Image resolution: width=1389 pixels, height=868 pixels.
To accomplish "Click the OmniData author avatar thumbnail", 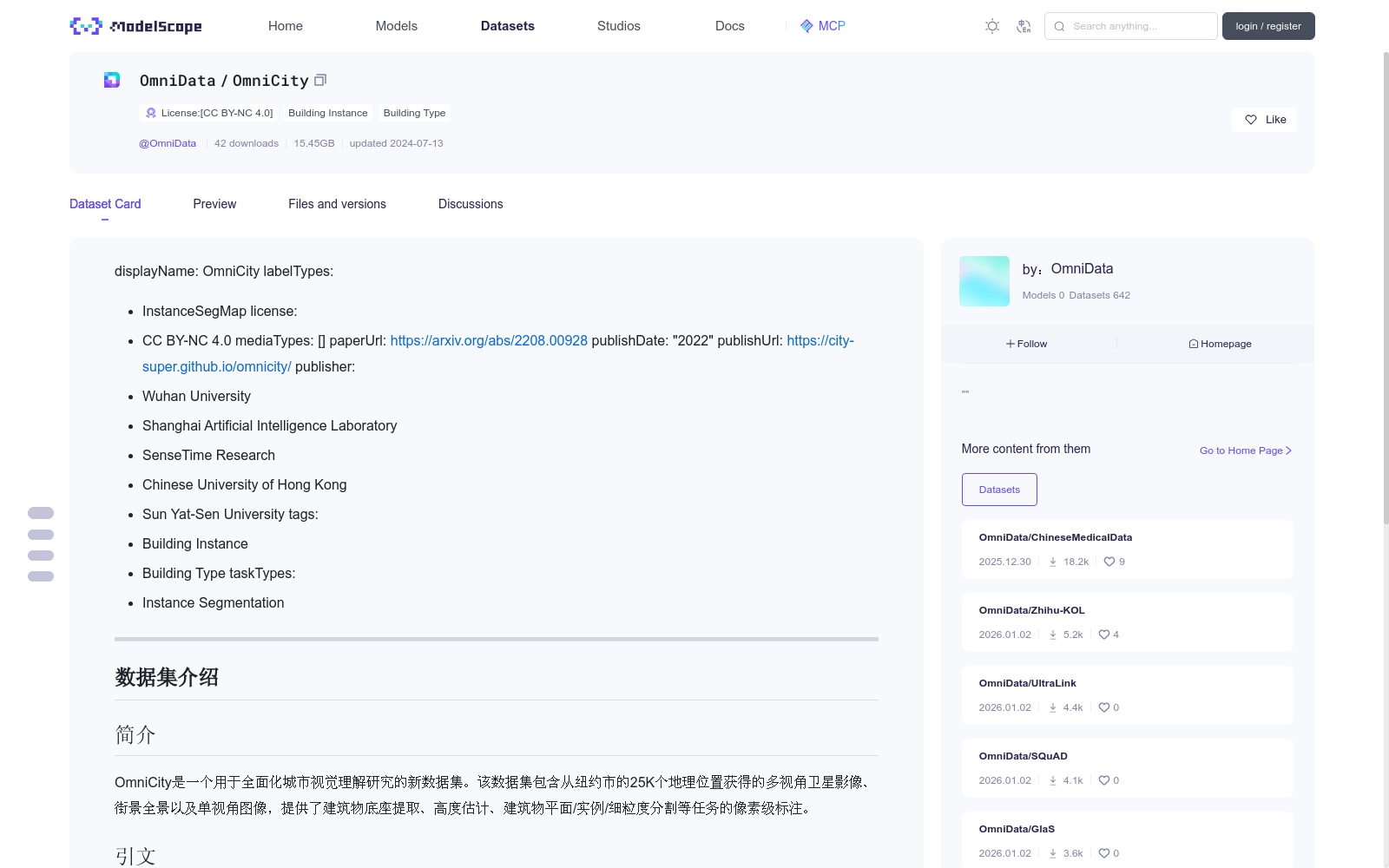I will pos(984,281).
